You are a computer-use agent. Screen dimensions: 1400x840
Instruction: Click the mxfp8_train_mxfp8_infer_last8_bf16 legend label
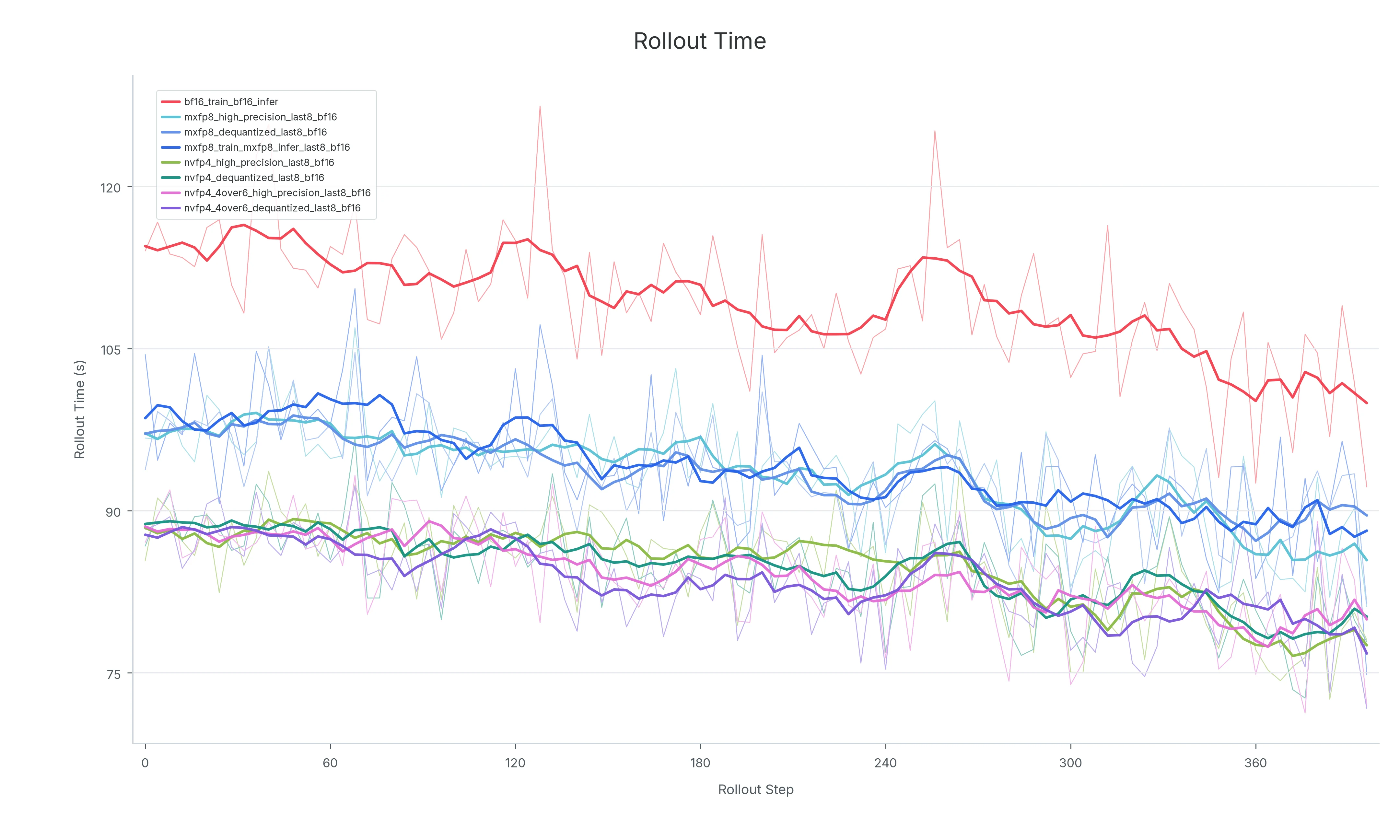coord(267,147)
